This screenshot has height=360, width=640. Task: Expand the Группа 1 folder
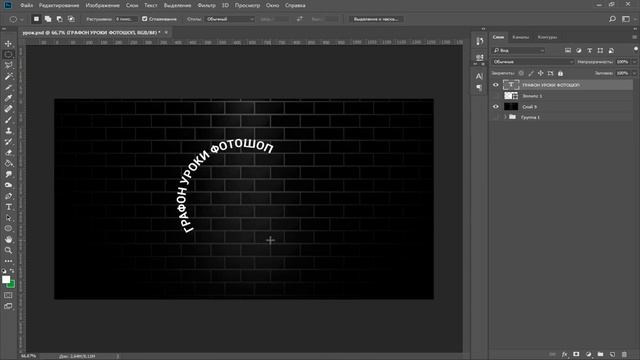[x=505, y=117]
